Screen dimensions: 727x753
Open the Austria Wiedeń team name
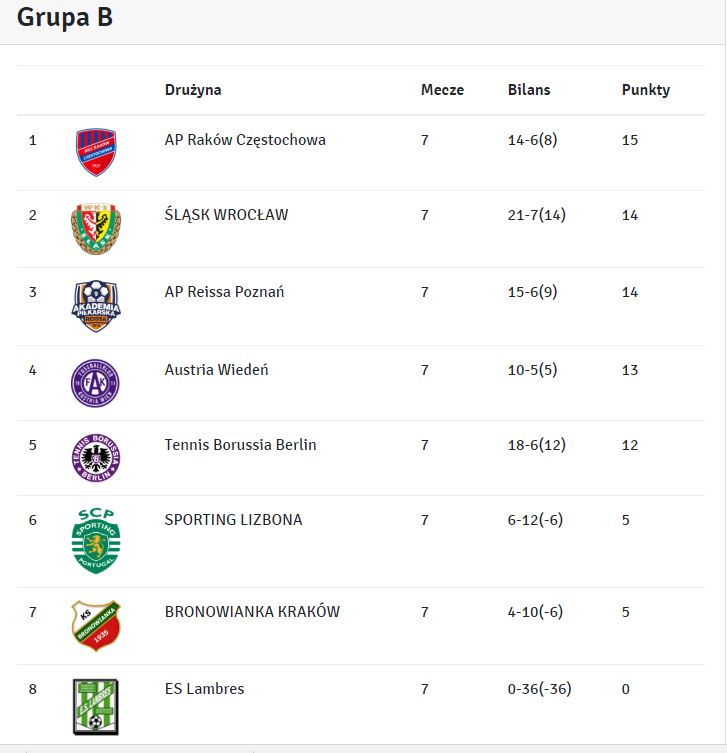tap(216, 370)
